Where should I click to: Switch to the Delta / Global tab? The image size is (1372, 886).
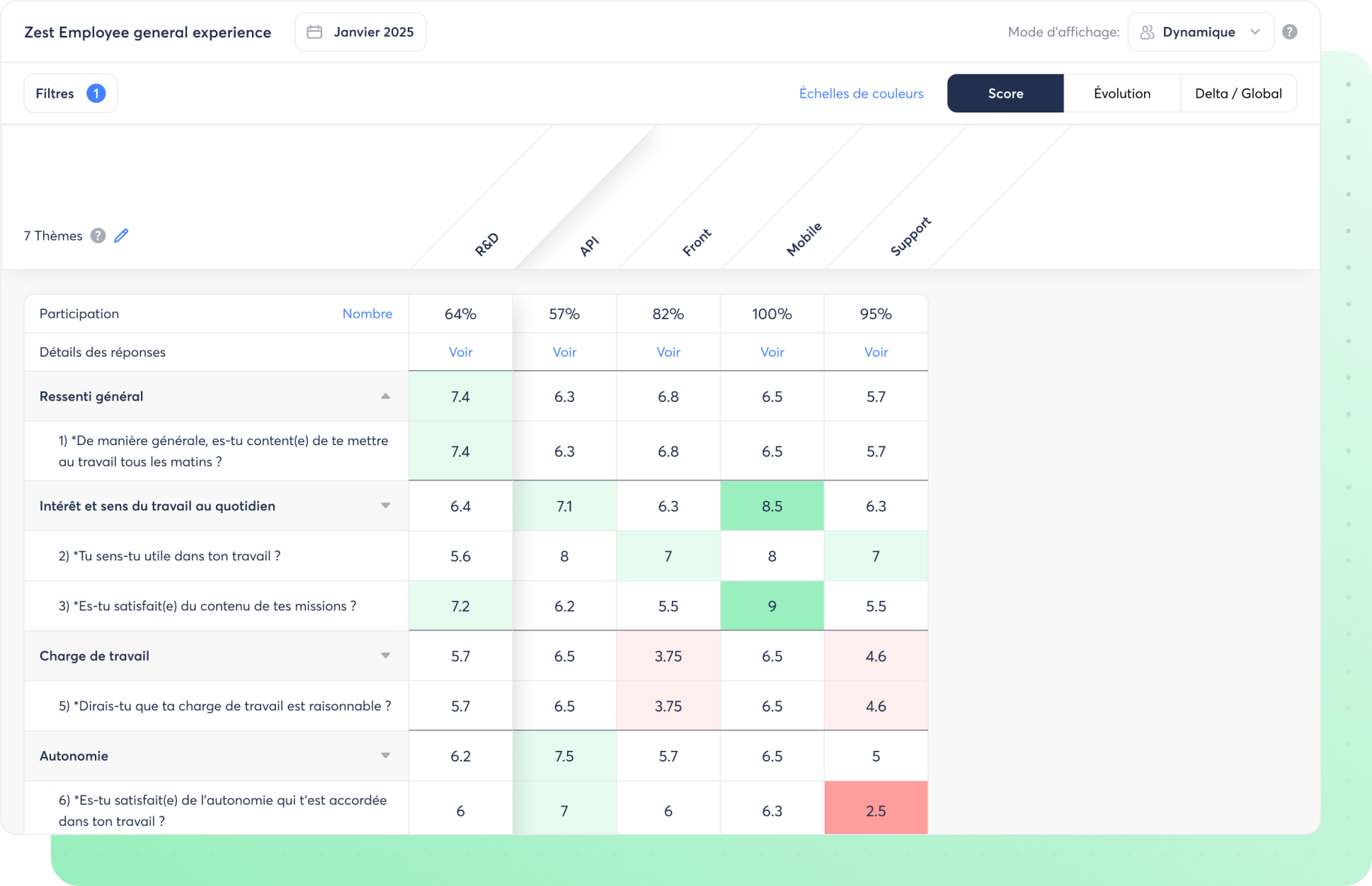pos(1238,93)
